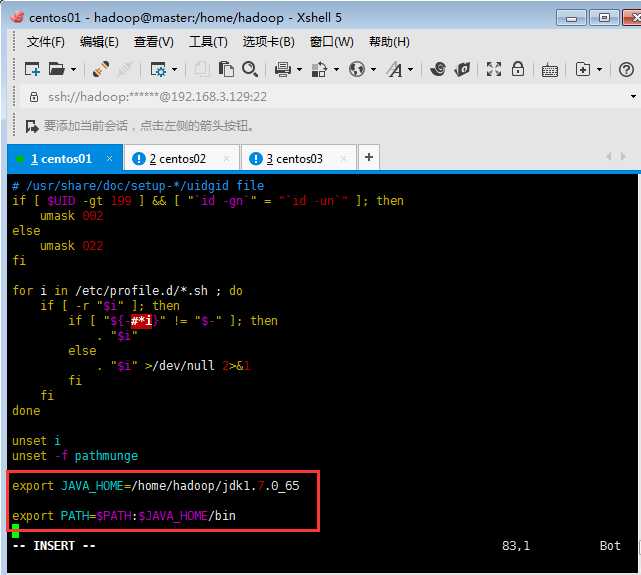Viewport: 641px width, 575px height.
Task: Click the 'done' line in terminal
Action: pos(26,410)
